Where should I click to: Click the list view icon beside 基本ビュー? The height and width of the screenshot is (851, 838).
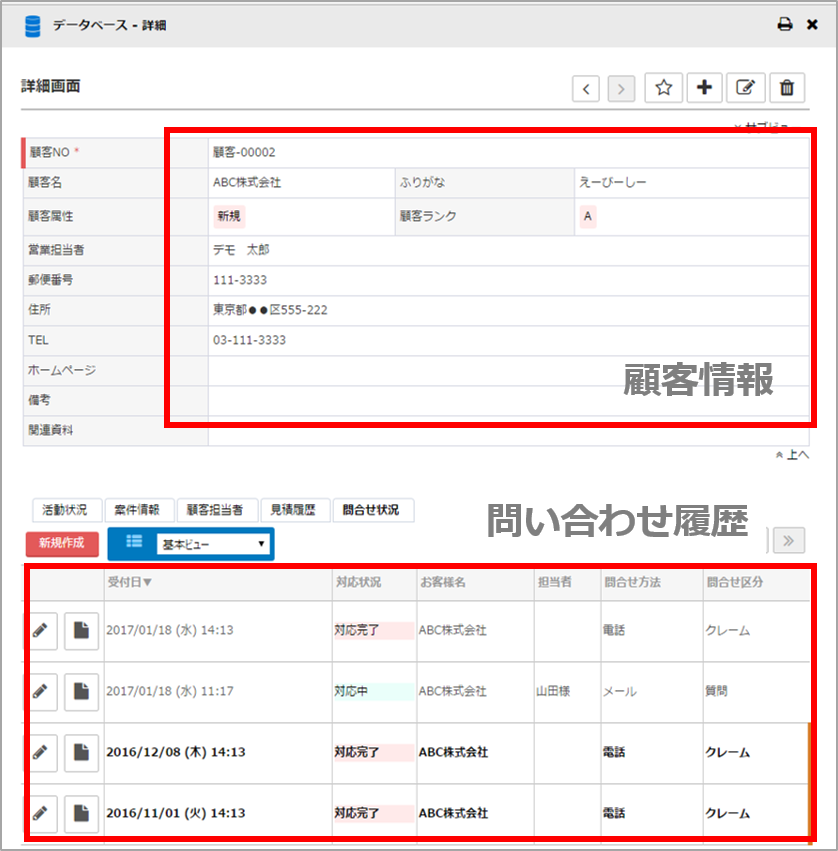pyautogui.click(x=134, y=543)
